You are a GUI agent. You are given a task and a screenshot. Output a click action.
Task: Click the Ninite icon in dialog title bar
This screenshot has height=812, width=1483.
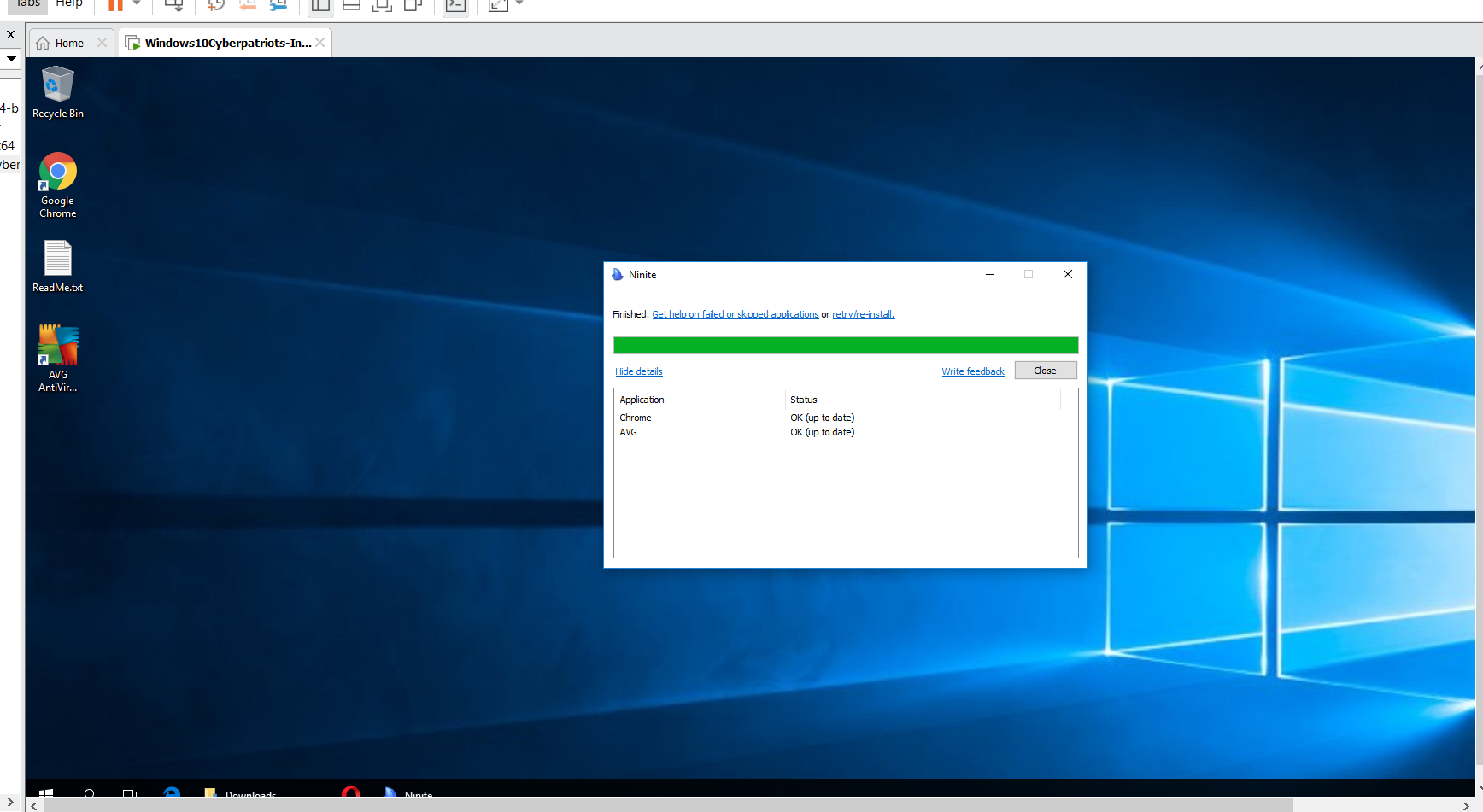(618, 275)
